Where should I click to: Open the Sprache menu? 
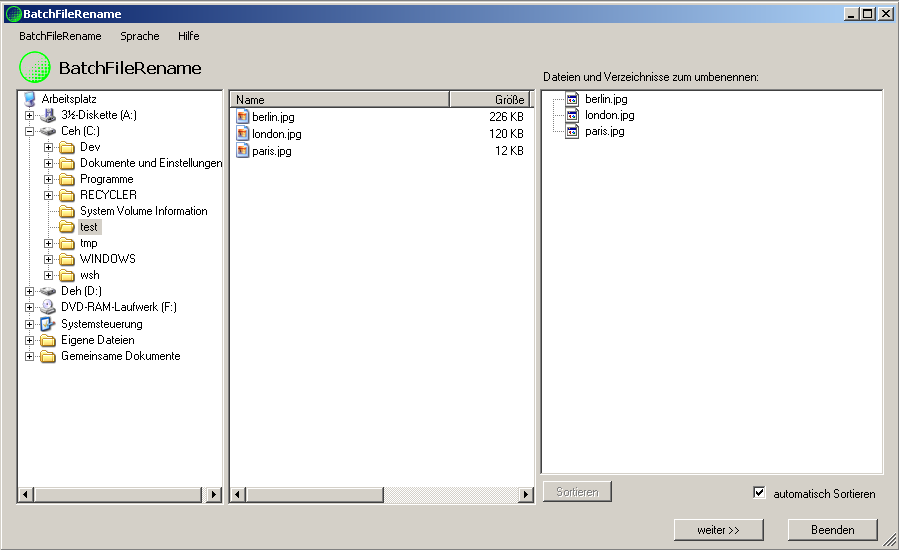click(x=140, y=36)
